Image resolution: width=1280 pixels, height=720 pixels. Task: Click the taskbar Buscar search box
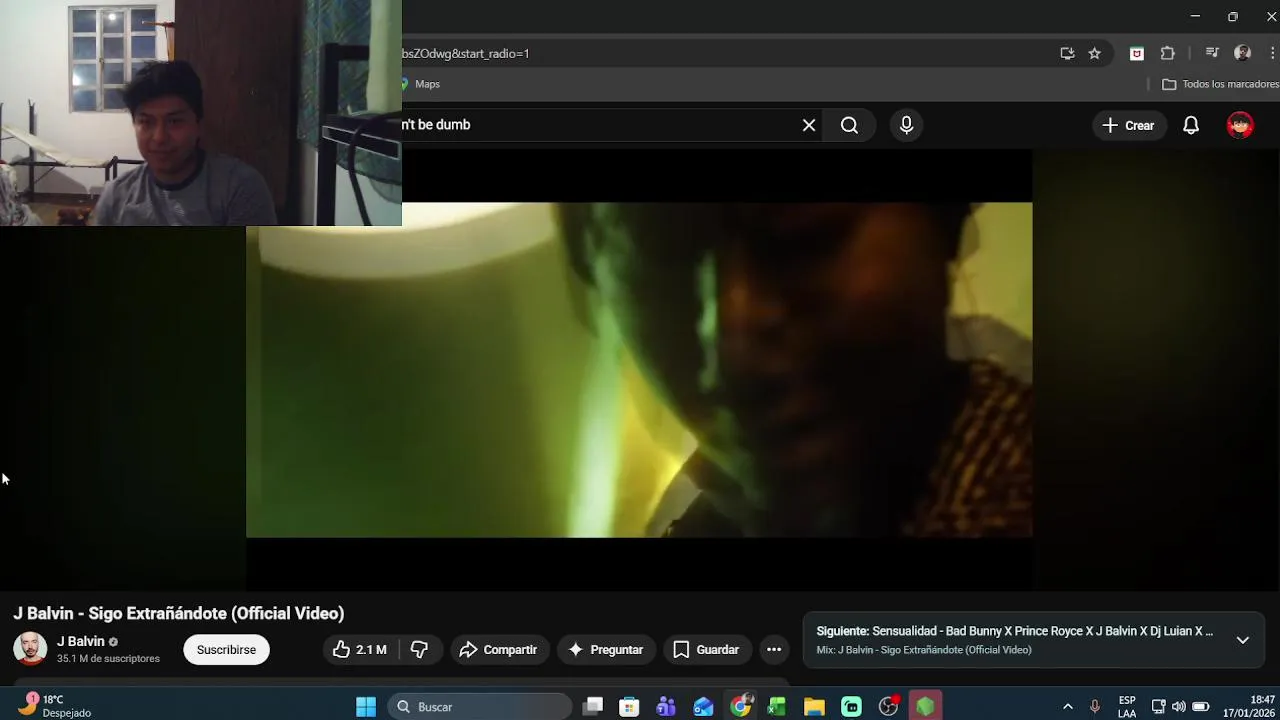(480, 707)
